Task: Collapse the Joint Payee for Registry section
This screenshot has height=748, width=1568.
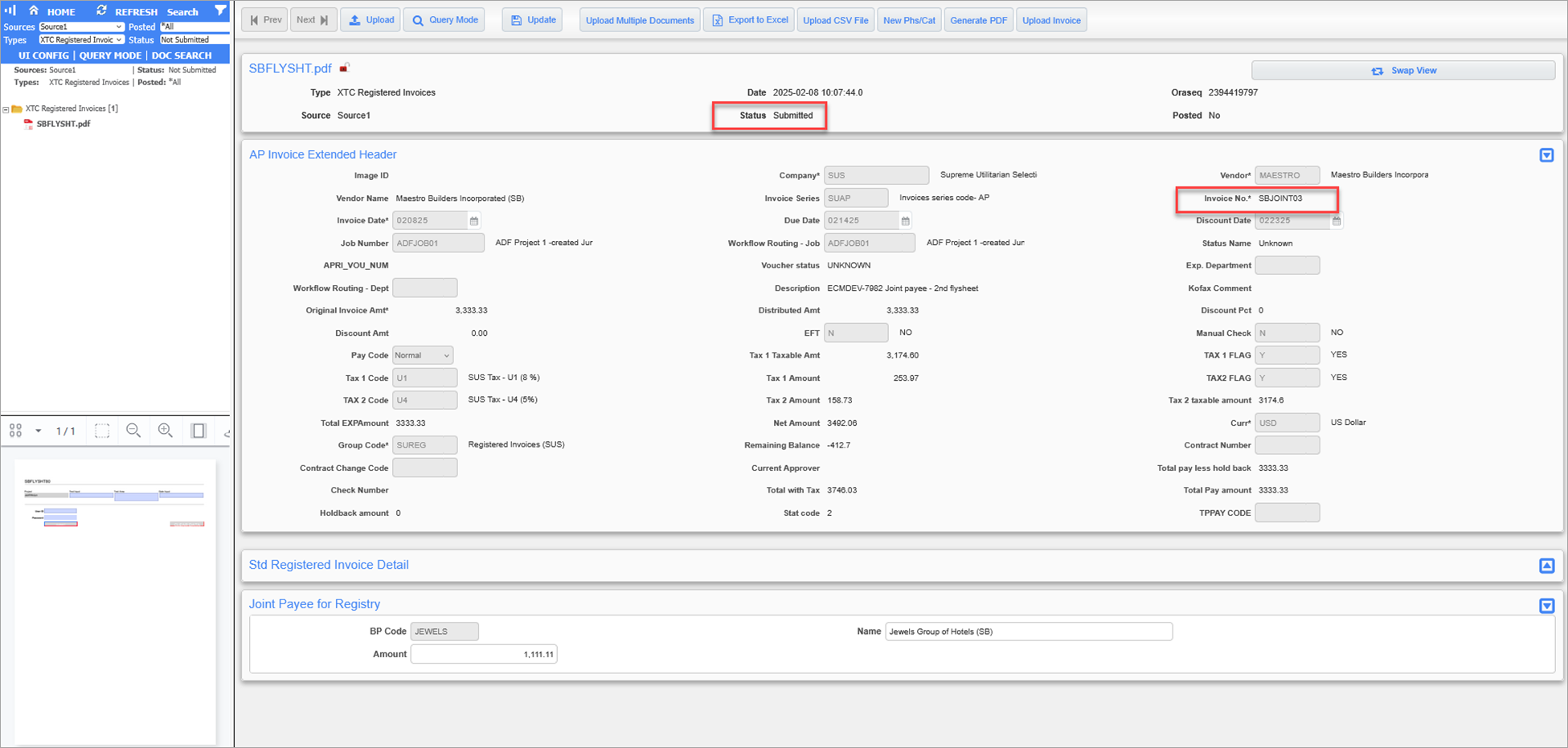Action: (x=1546, y=606)
